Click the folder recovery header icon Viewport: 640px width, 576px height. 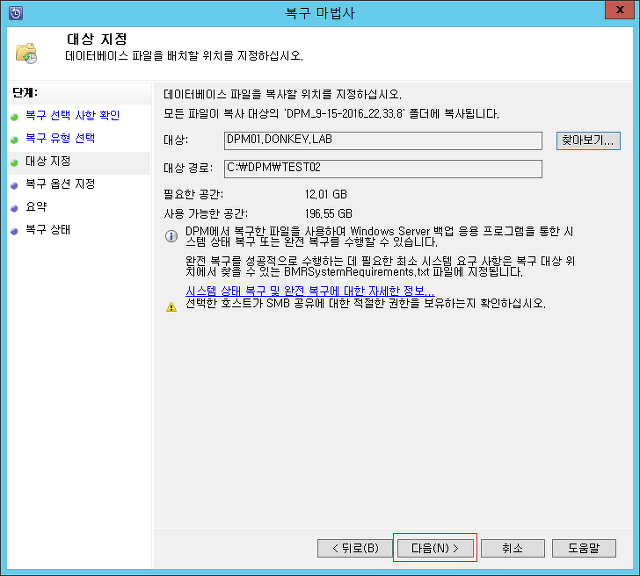(x=26, y=53)
